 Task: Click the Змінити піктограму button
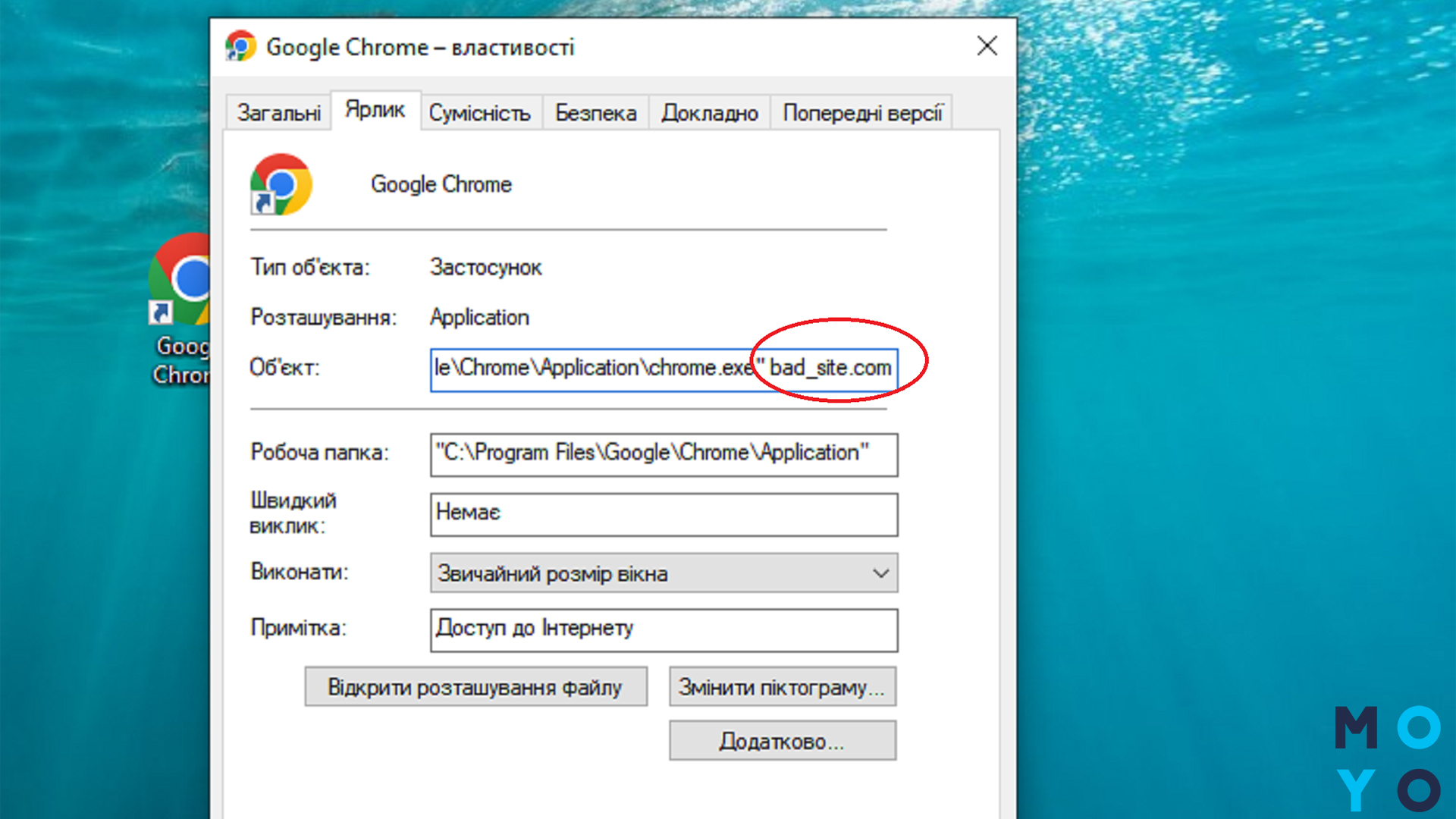[x=783, y=687]
